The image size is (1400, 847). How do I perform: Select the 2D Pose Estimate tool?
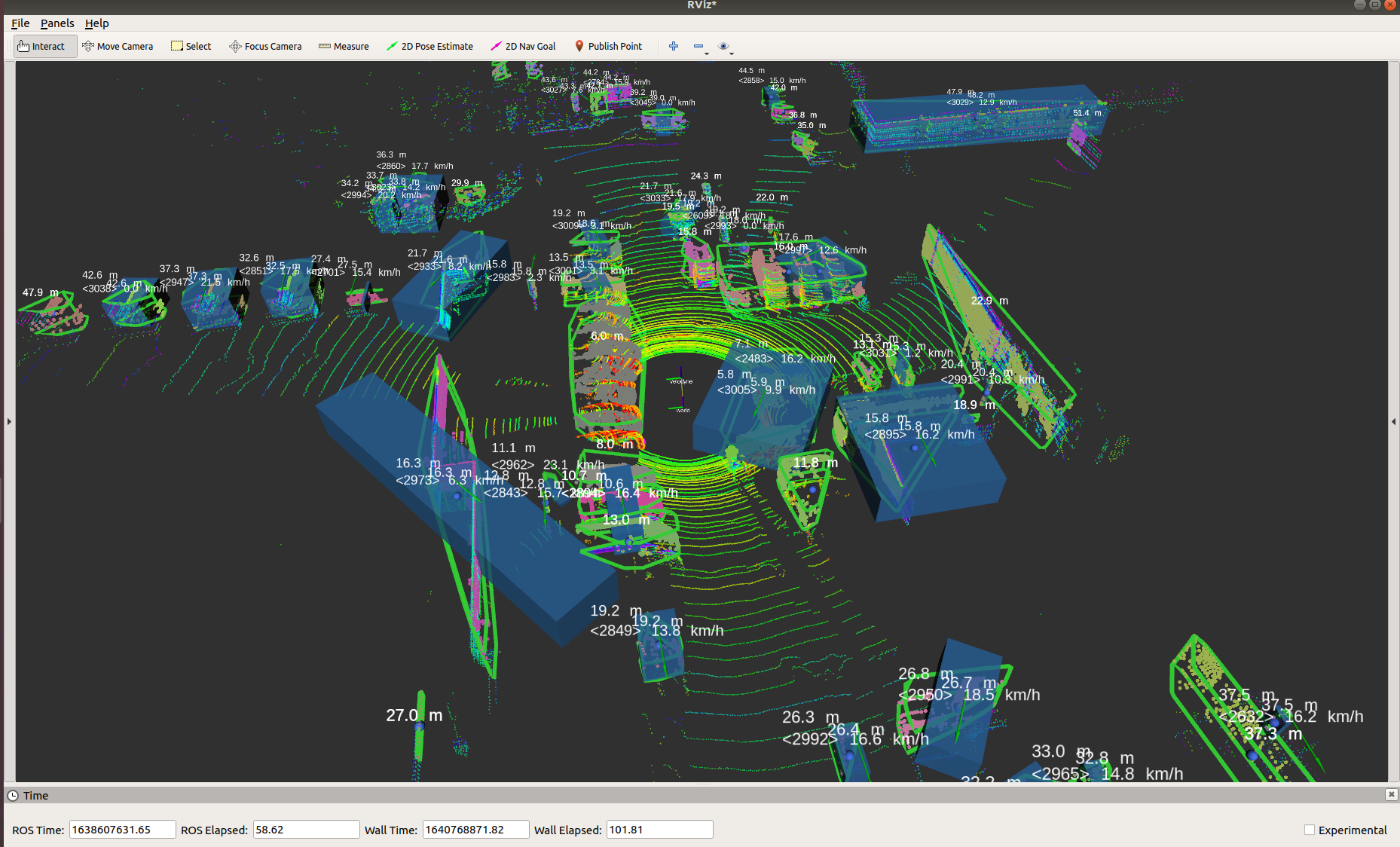430,46
